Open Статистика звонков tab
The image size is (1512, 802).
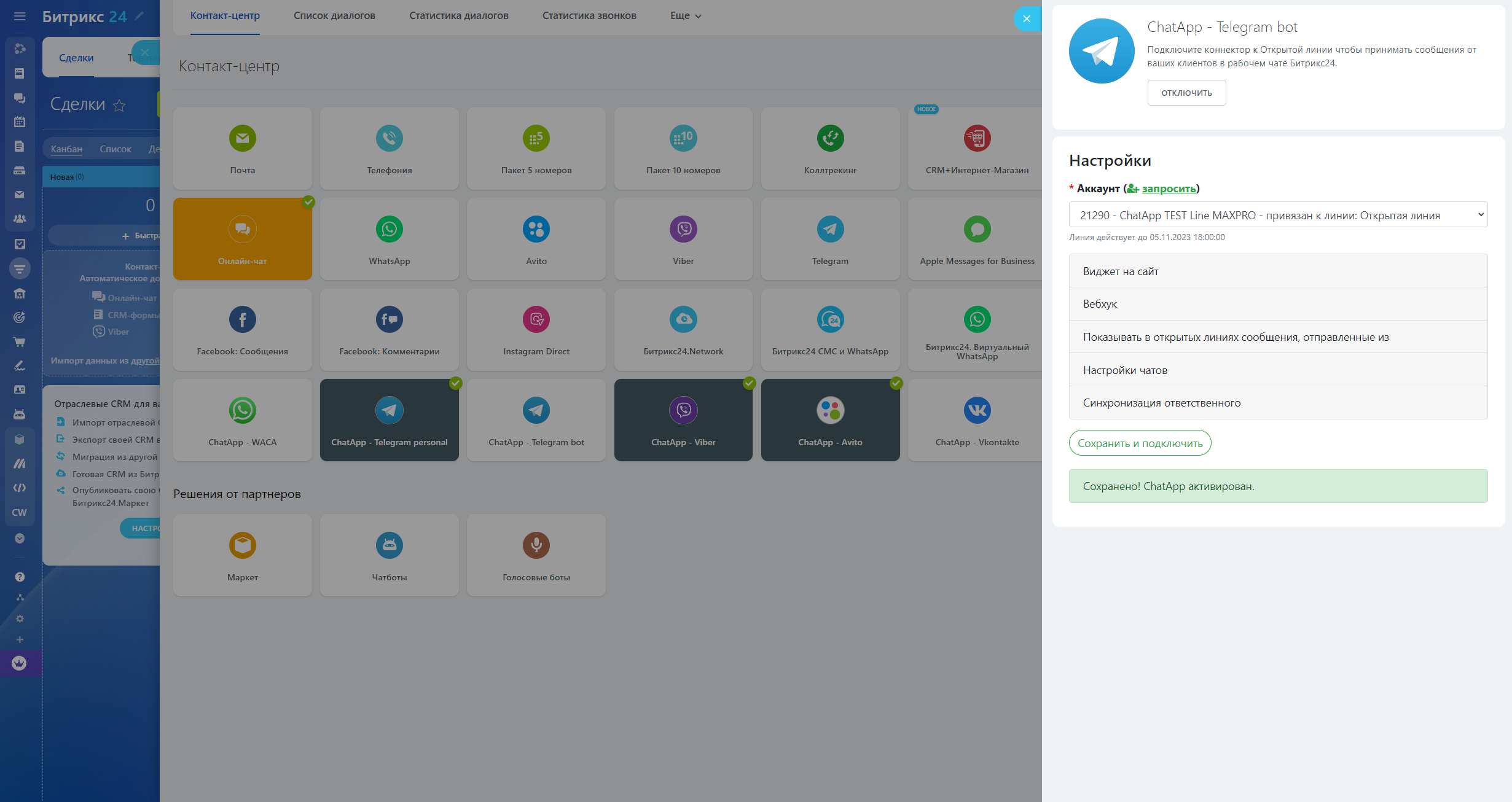(x=589, y=16)
